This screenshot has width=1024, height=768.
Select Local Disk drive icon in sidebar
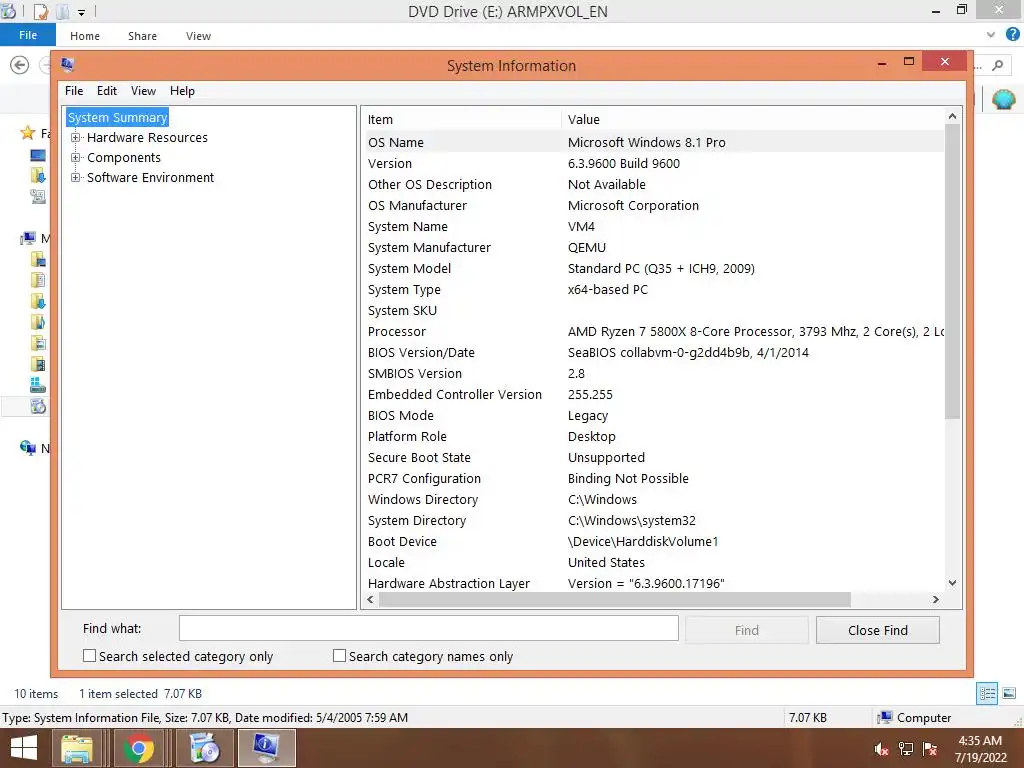(x=38, y=385)
